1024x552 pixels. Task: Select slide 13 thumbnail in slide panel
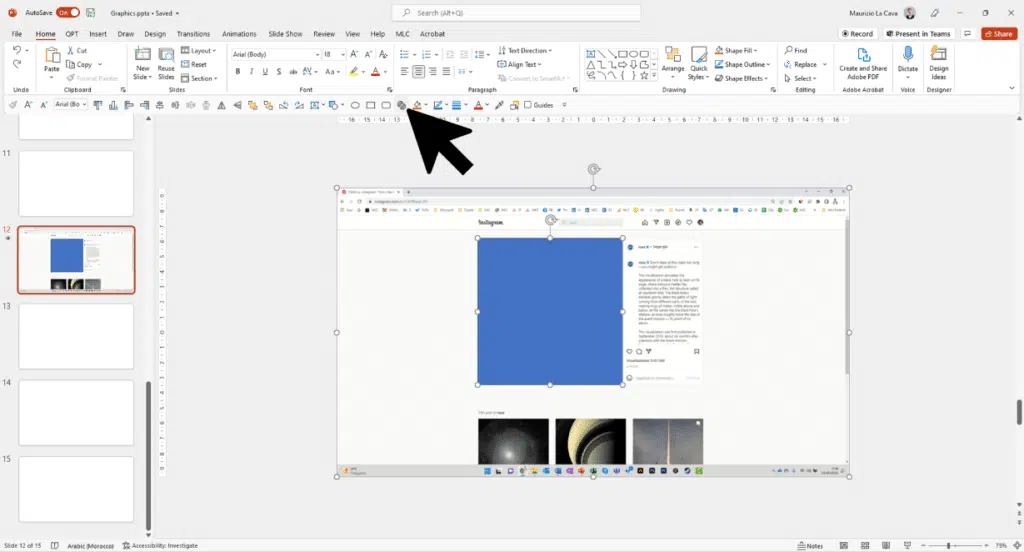pos(76,337)
